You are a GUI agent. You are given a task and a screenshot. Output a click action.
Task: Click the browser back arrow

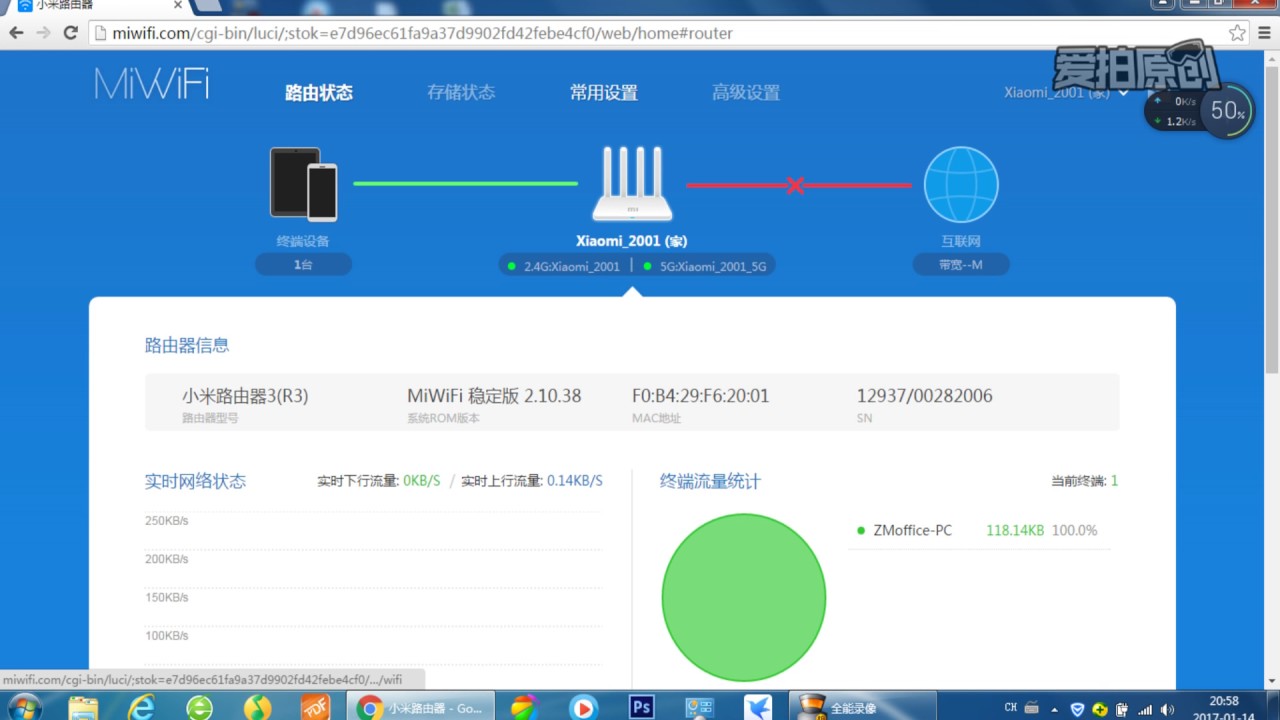17,33
